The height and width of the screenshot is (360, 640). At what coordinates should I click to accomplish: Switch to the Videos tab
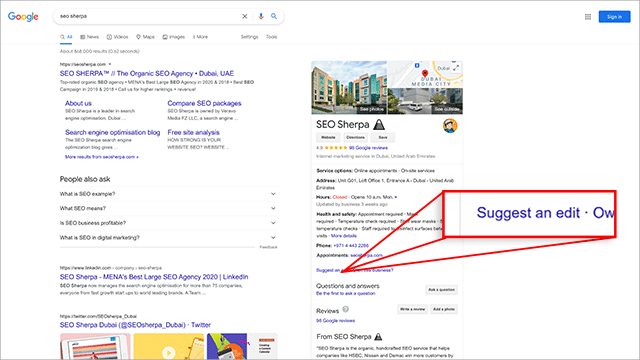(x=118, y=37)
